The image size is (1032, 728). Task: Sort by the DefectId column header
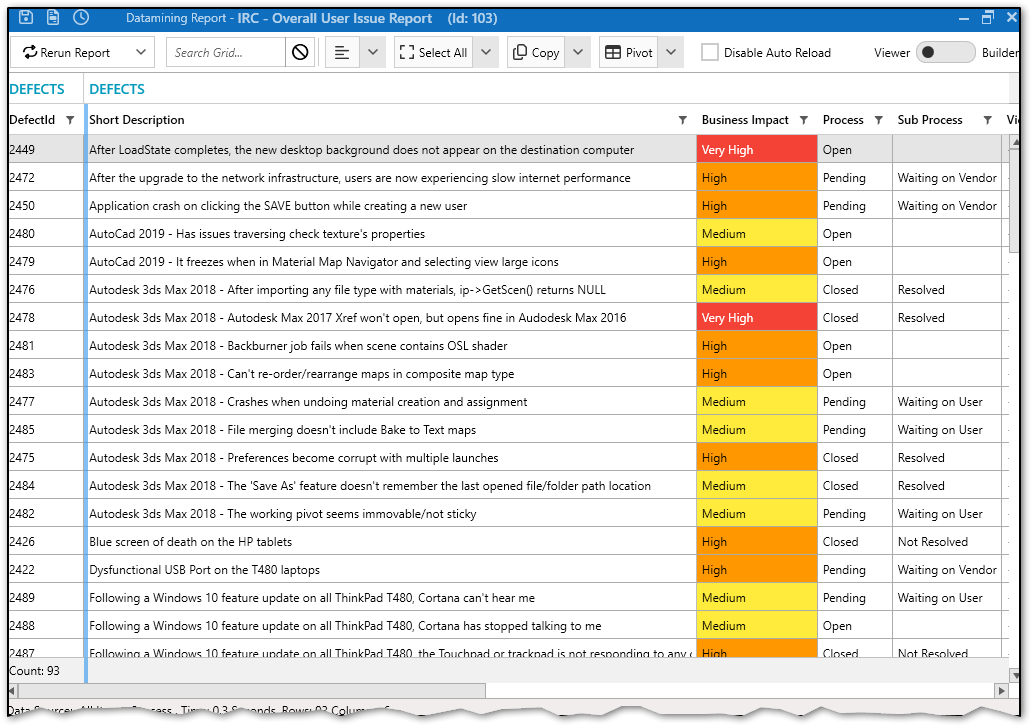pyautogui.click(x=32, y=120)
